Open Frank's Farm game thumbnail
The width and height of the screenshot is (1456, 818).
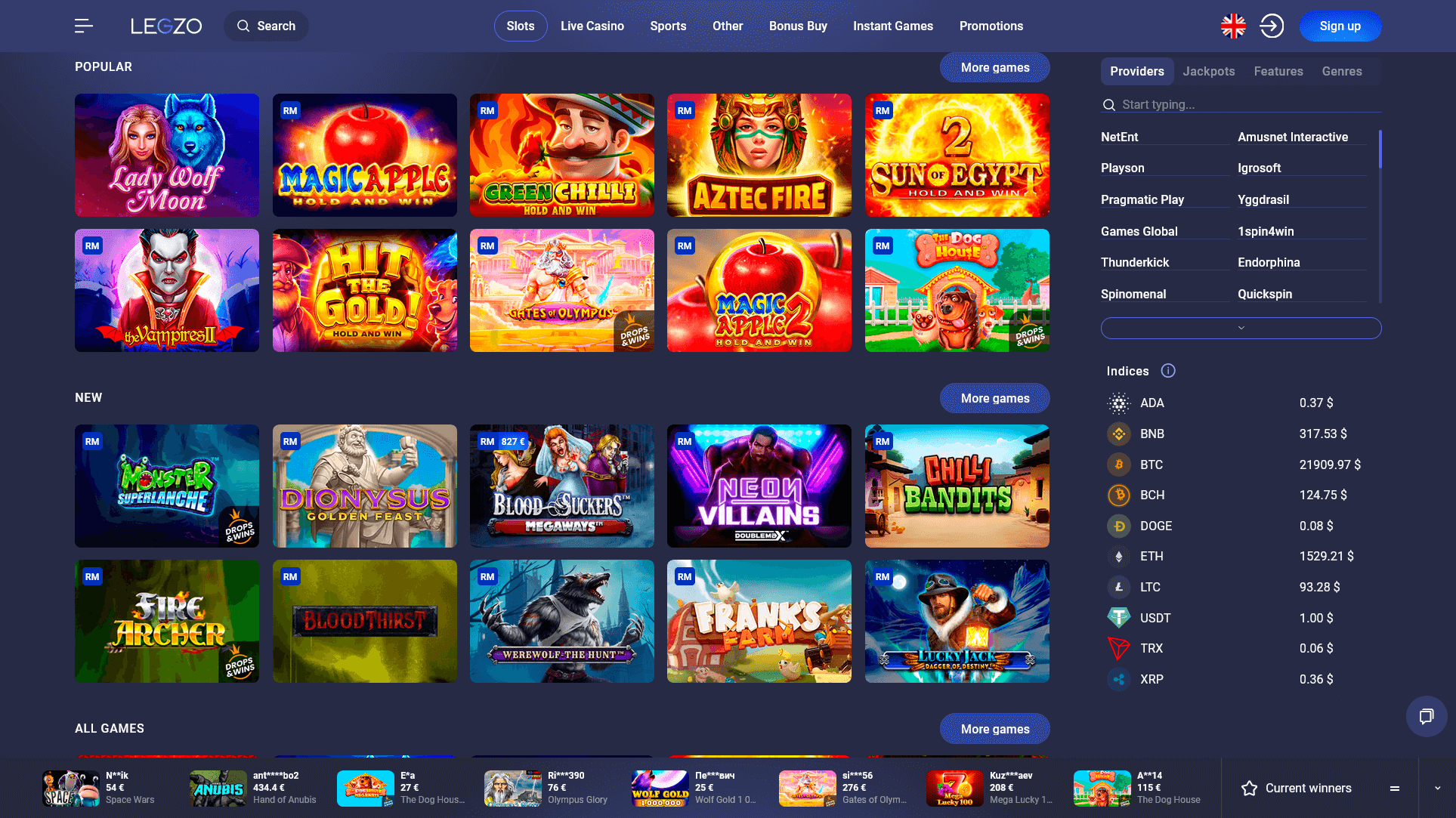[x=759, y=622]
